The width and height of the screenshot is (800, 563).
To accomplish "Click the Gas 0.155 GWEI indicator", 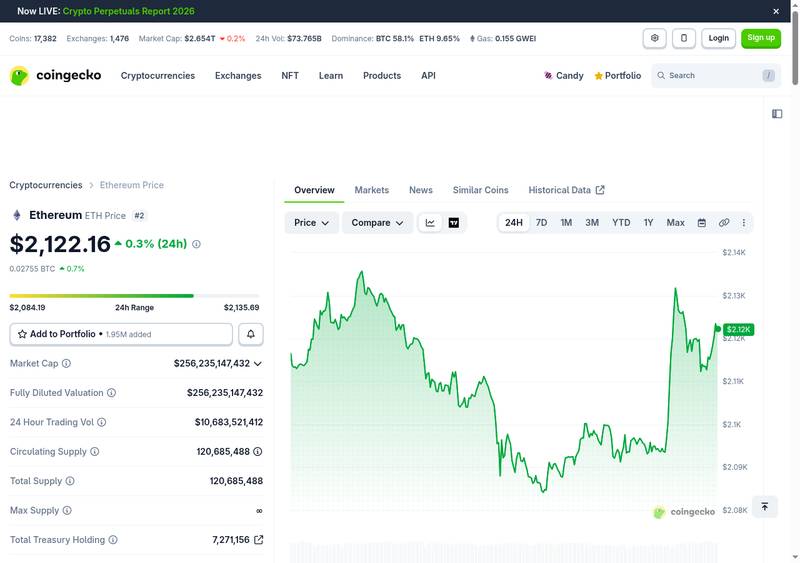I will (x=503, y=38).
